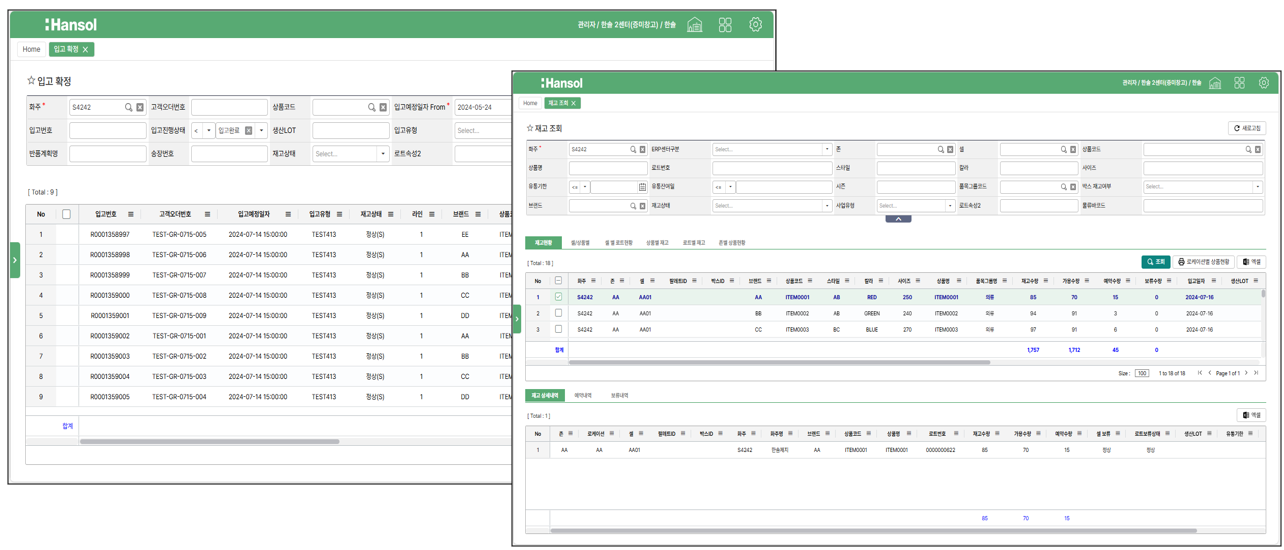This screenshot has height=550, width=1284.
Task: Click the 새로고침 refresh button
Action: pos(1247,129)
